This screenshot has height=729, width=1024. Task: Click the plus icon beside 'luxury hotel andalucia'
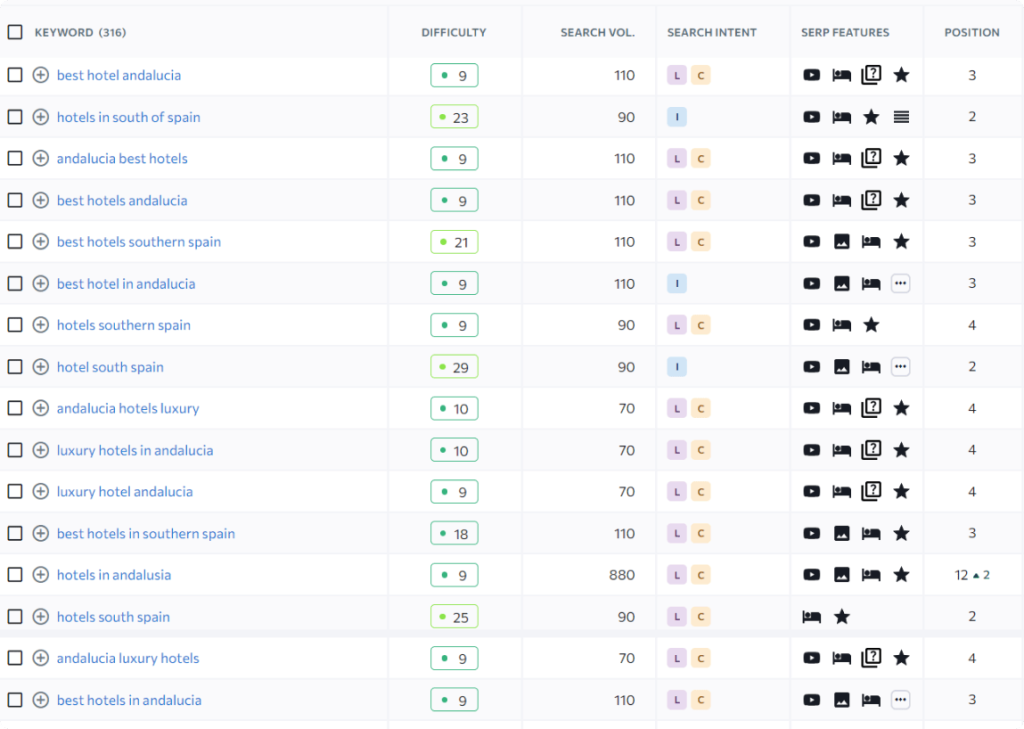(x=41, y=492)
